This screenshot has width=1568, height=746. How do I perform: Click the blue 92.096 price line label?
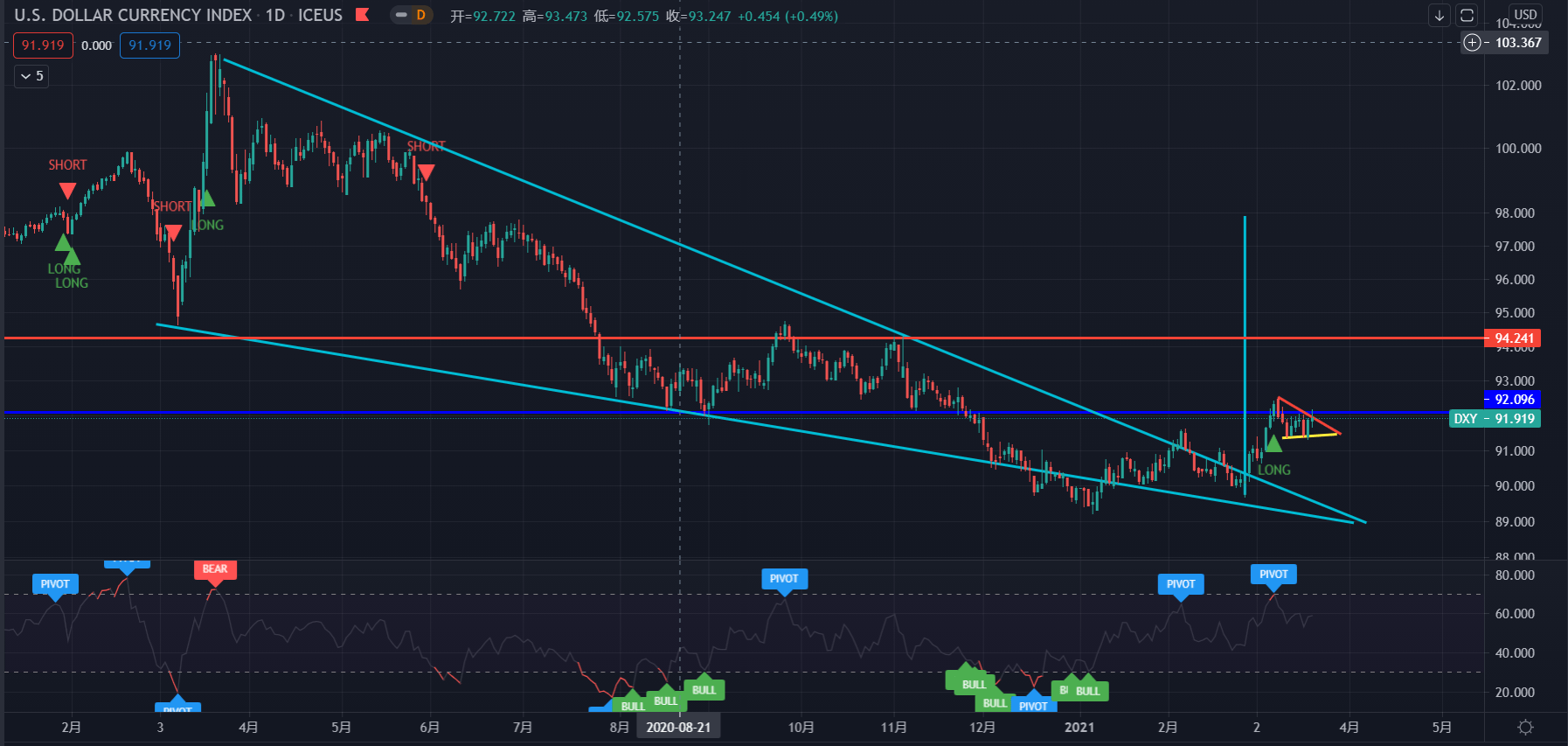(1513, 400)
